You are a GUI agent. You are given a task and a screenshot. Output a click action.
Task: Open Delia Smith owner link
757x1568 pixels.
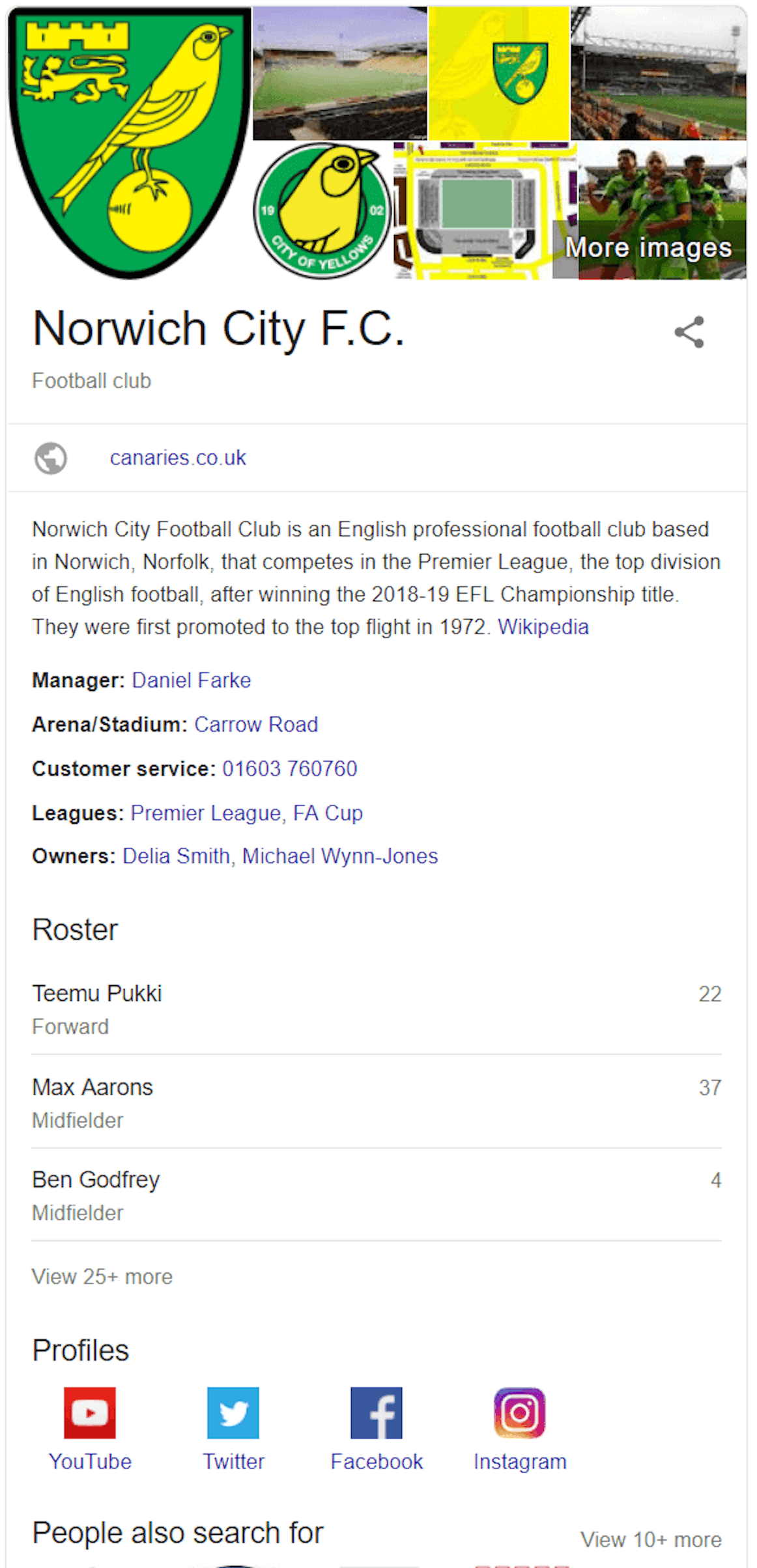[x=176, y=856]
